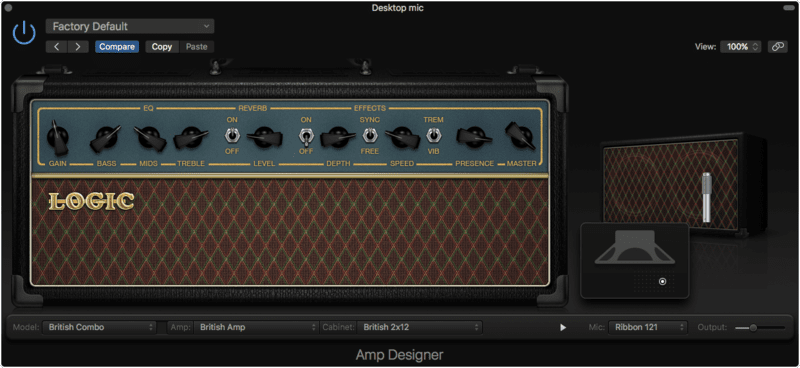Toggle the Compare button
This screenshot has height=368, width=800.
click(x=117, y=47)
